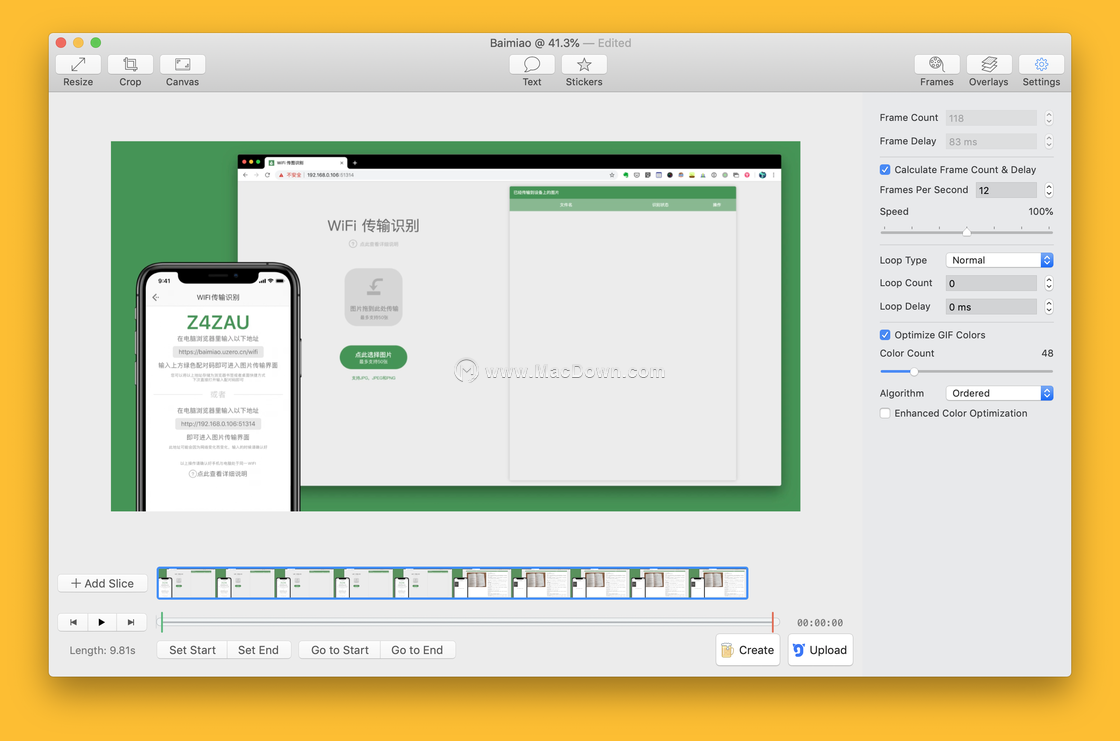Skip to the previous frame
Screen dimensions: 1120x741
(x=73, y=622)
